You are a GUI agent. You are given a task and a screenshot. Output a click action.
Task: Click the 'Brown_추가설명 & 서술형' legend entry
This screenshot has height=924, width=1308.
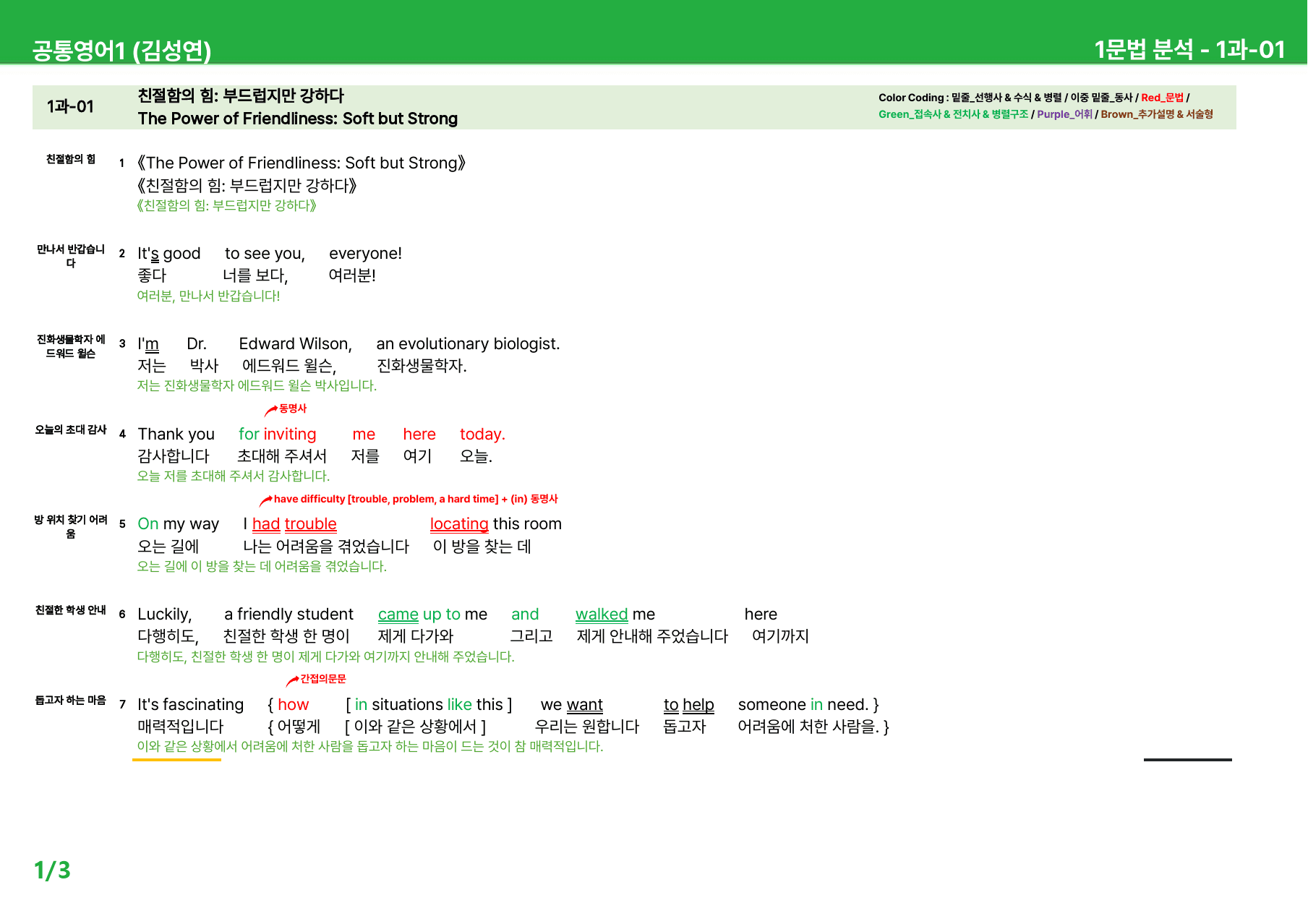(1157, 114)
